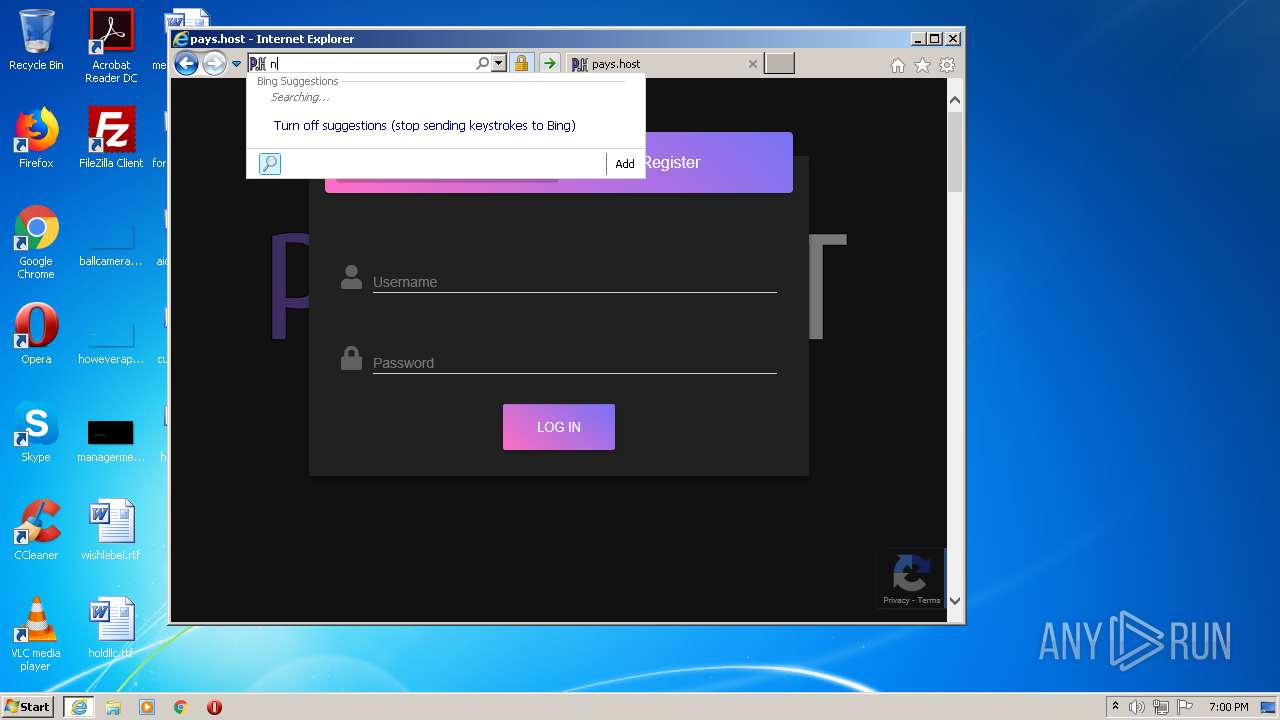This screenshot has width=1280, height=720.
Task: Open the network tray icon
Action: [x=1160, y=706]
